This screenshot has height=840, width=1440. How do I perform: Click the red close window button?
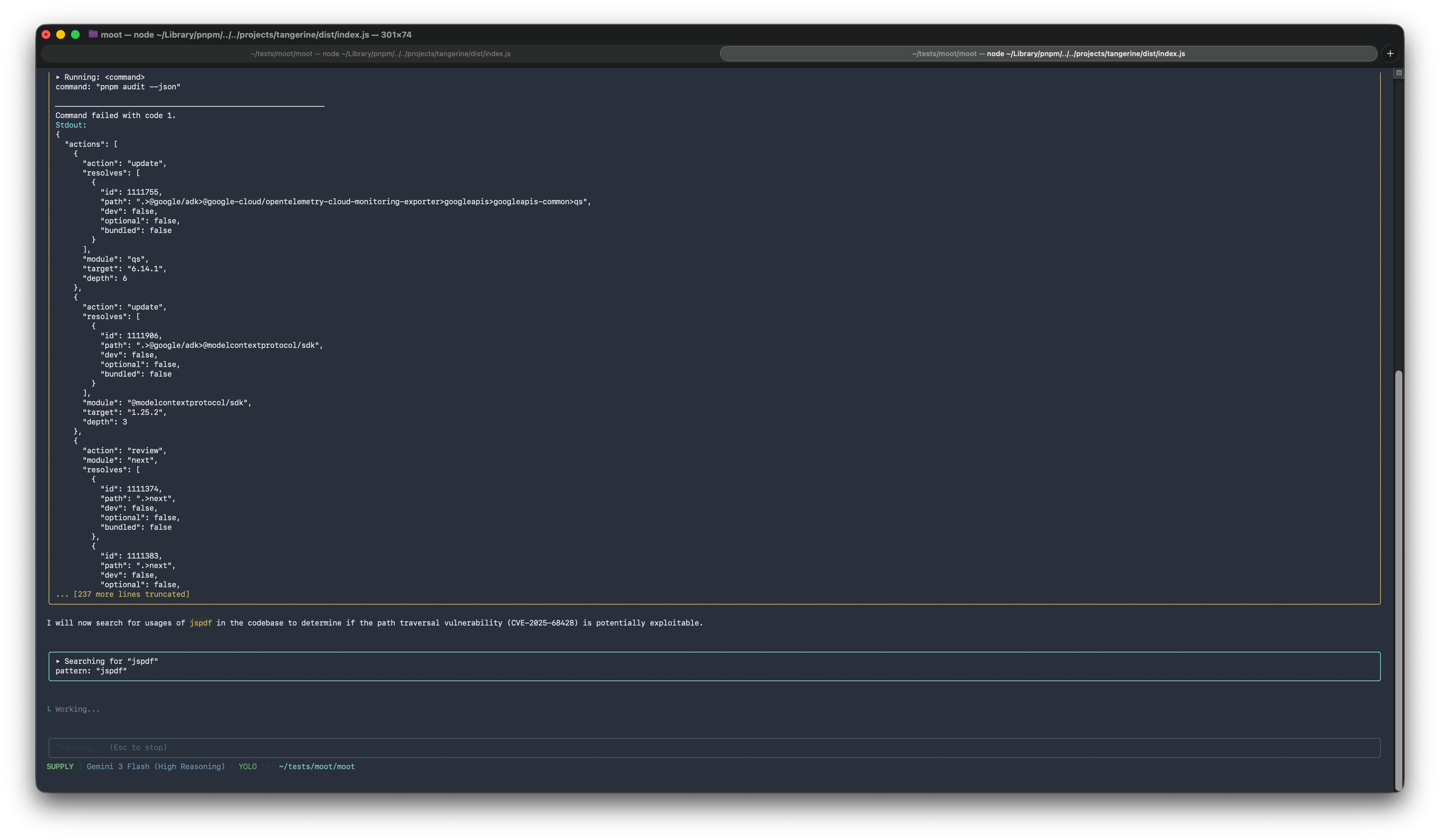coord(46,34)
